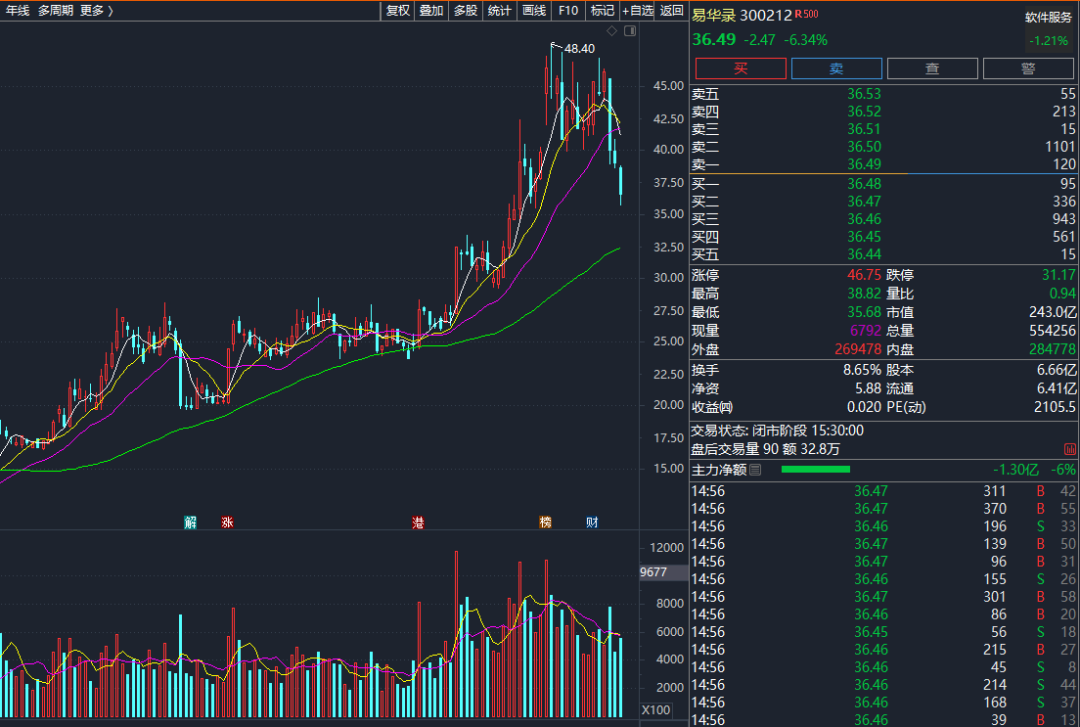The image size is (1080, 727).
Task: Click the PE(动) value 2105.5
Action: [x=1055, y=407]
